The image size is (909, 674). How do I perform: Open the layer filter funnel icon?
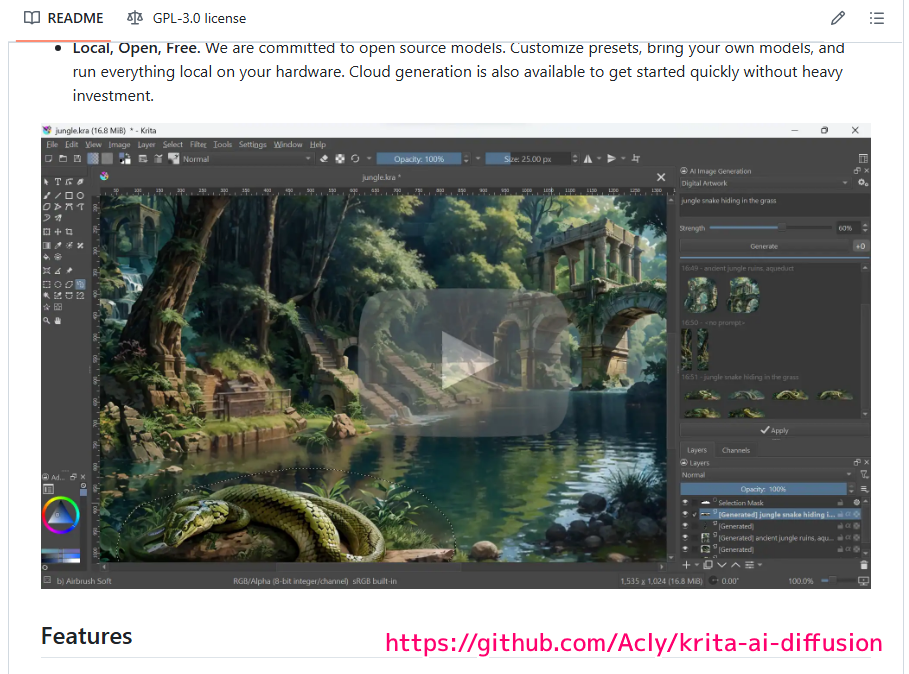tap(864, 475)
